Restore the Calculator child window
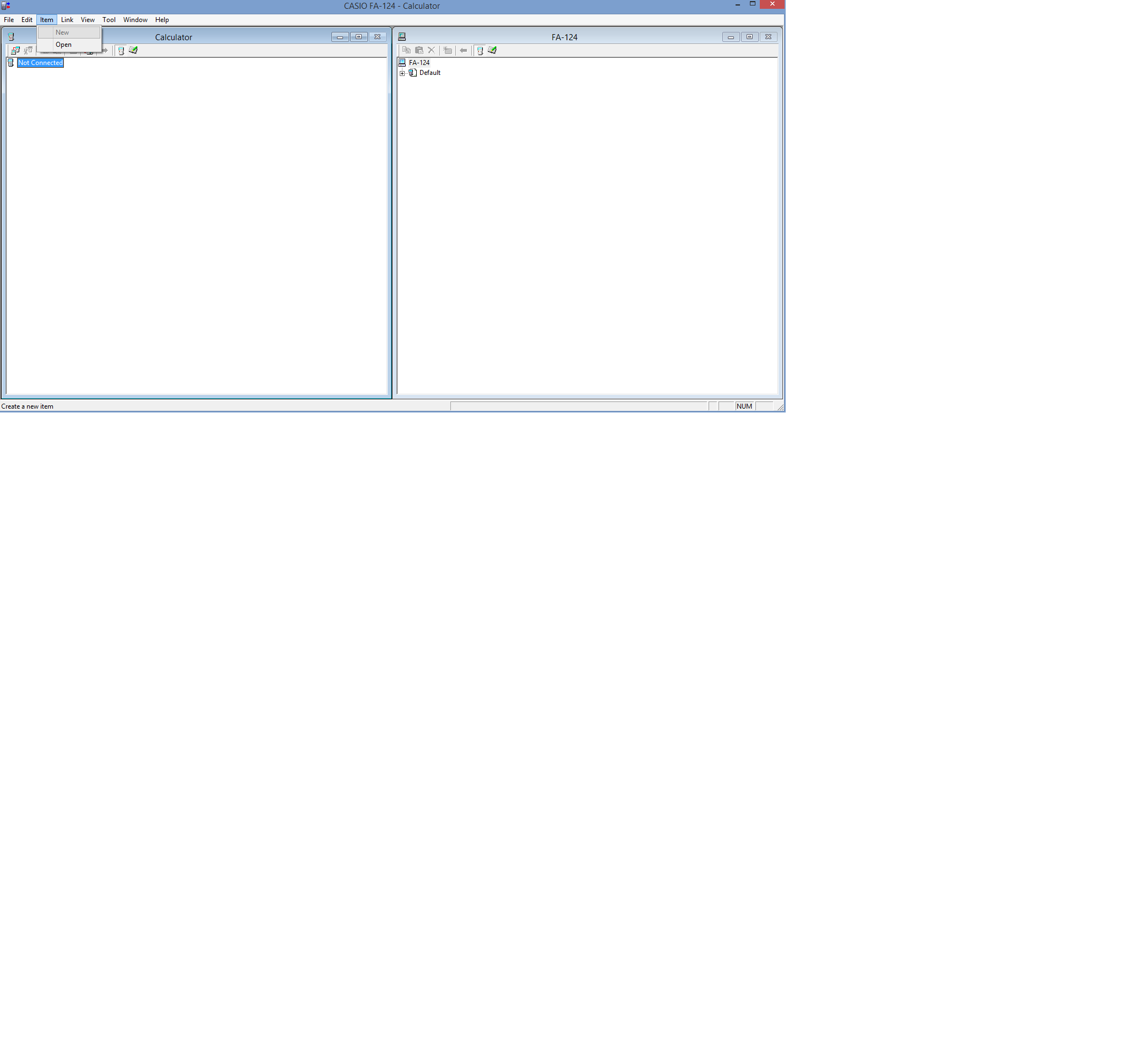This screenshot has height=1064, width=1132. [359, 37]
